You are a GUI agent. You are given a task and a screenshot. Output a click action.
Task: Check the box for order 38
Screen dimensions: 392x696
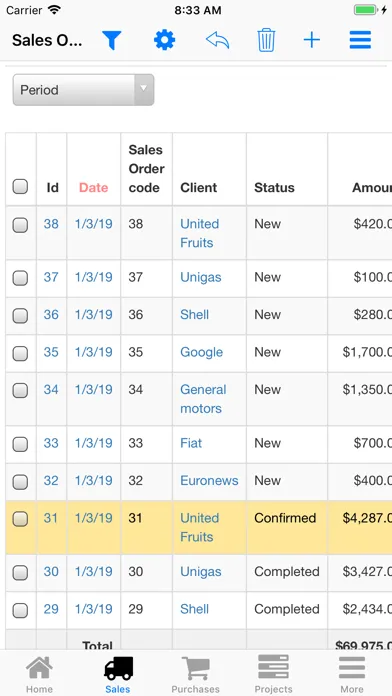pos(20,225)
